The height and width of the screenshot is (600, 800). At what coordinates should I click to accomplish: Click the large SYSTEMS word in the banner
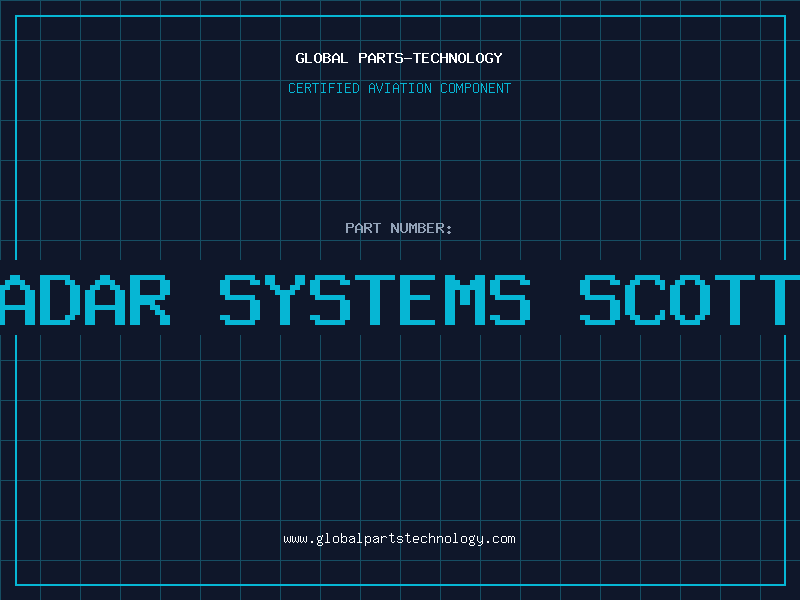point(376,300)
